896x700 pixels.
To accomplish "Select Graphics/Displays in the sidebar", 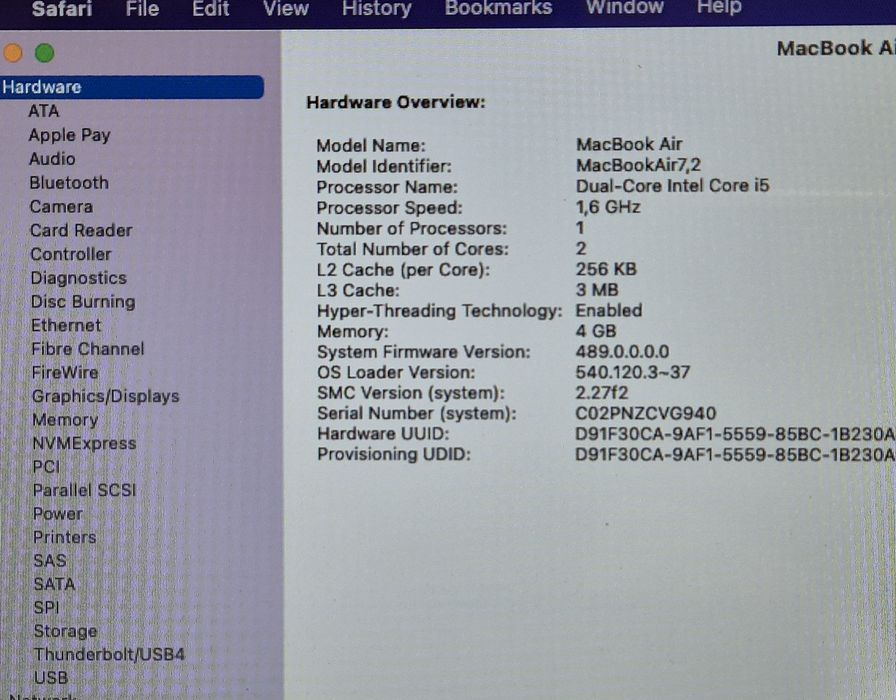I will click(x=105, y=397).
